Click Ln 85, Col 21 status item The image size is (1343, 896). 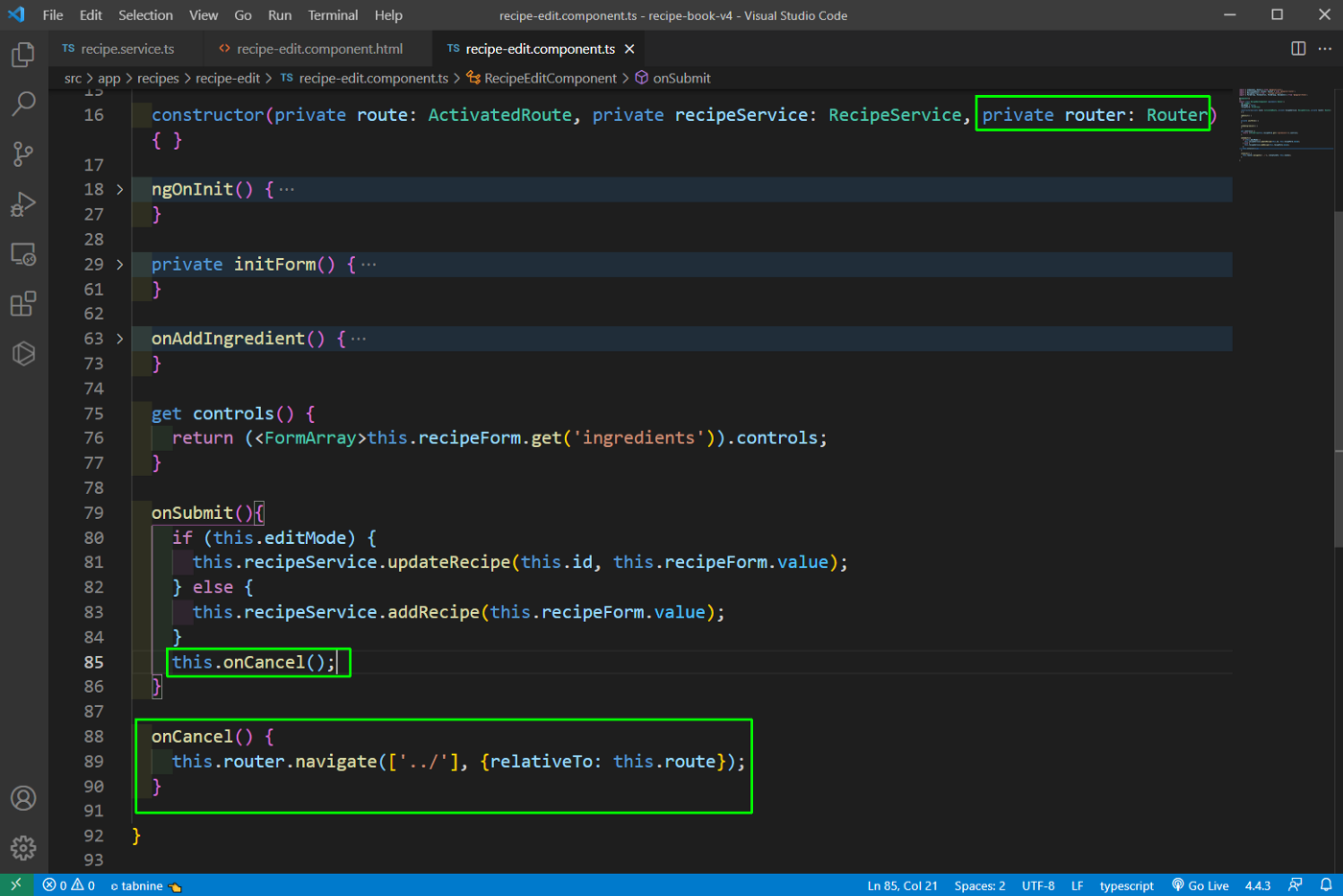[x=903, y=885]
